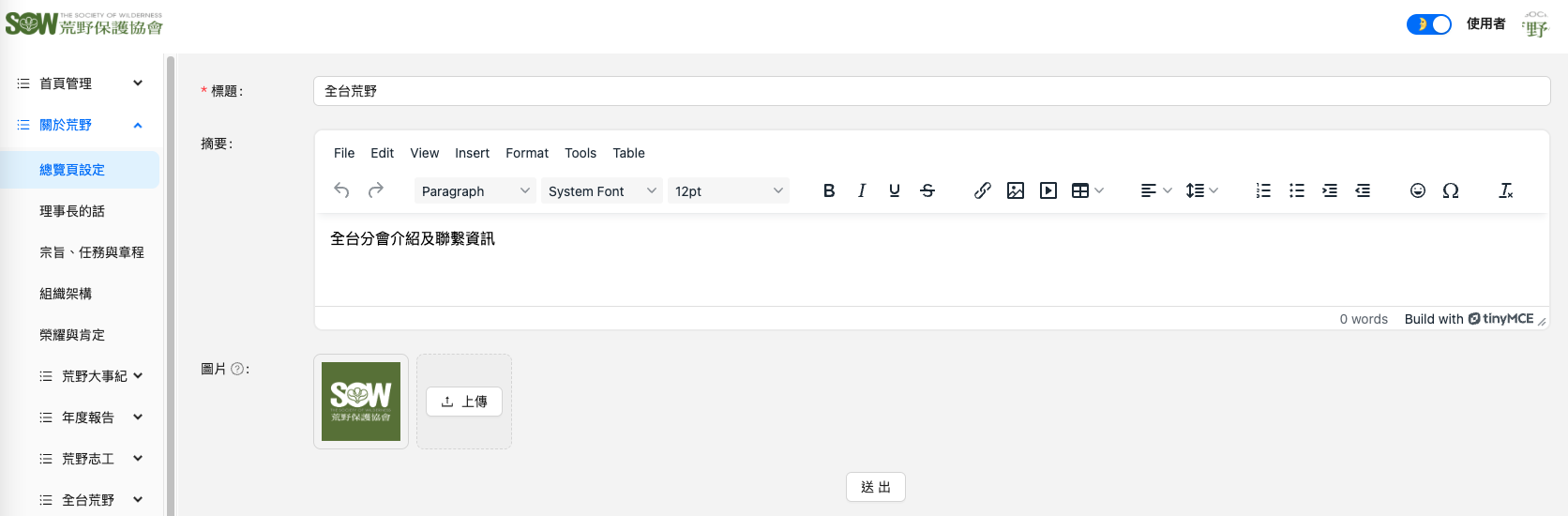The width and height of the screenshot is (1568, 516).
Task: Open the Insert menu
Action: [472, 153]
